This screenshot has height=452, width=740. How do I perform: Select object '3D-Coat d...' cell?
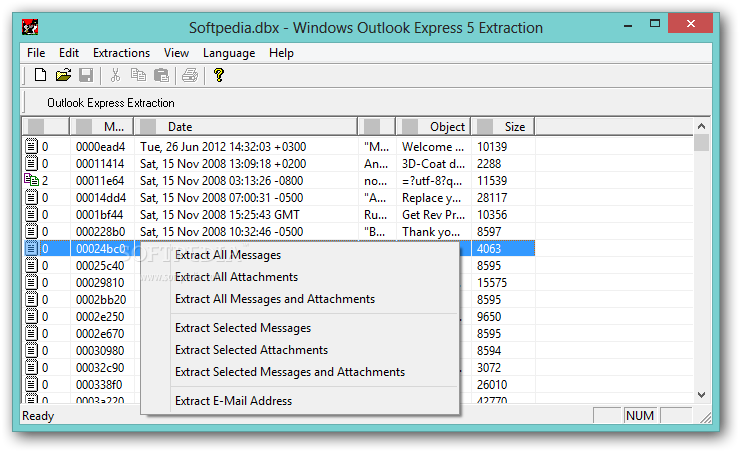[433, 164]
